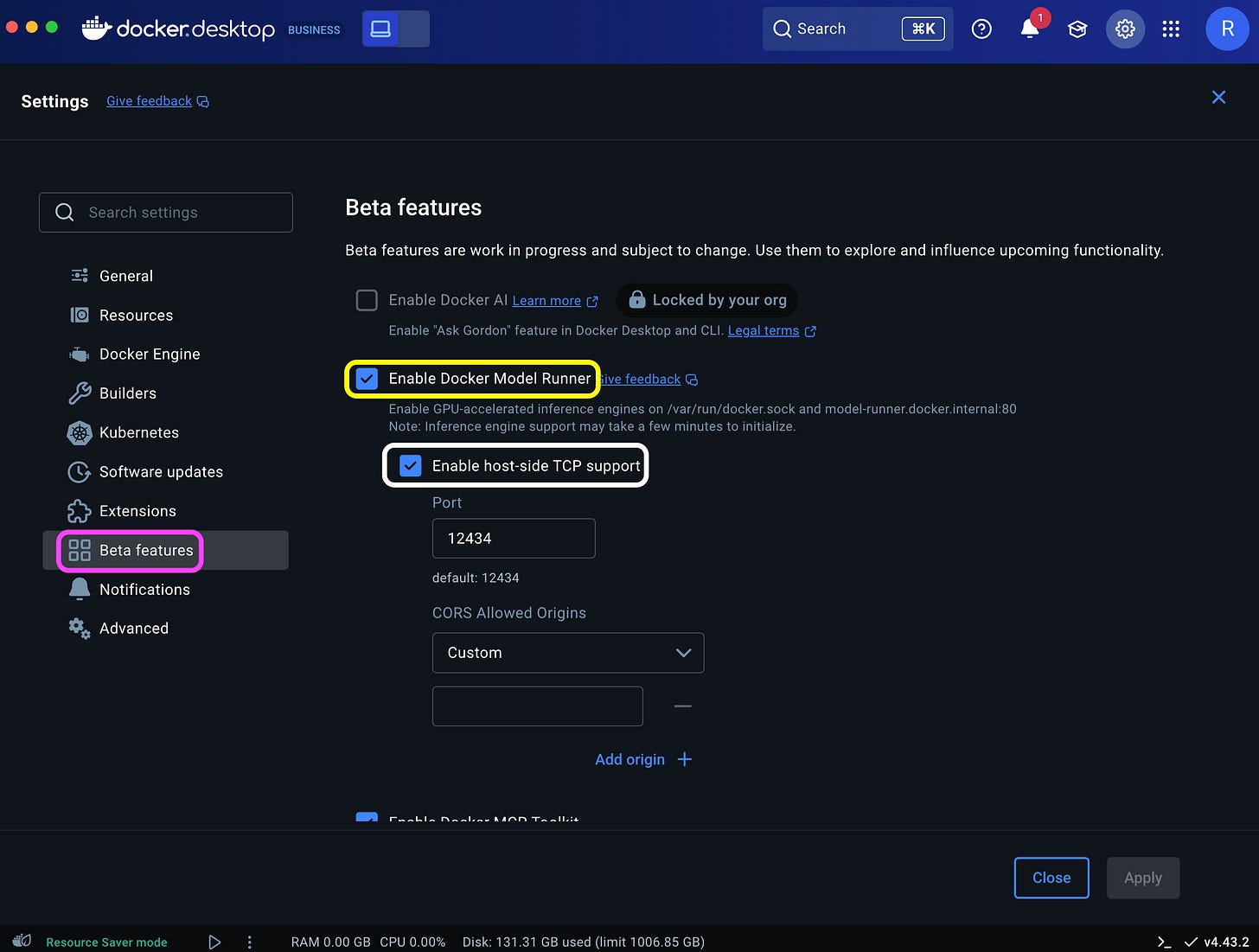Screen dimensions: 1259x952
Task: Disable host-side TCP support
Action: click(409, 465)
